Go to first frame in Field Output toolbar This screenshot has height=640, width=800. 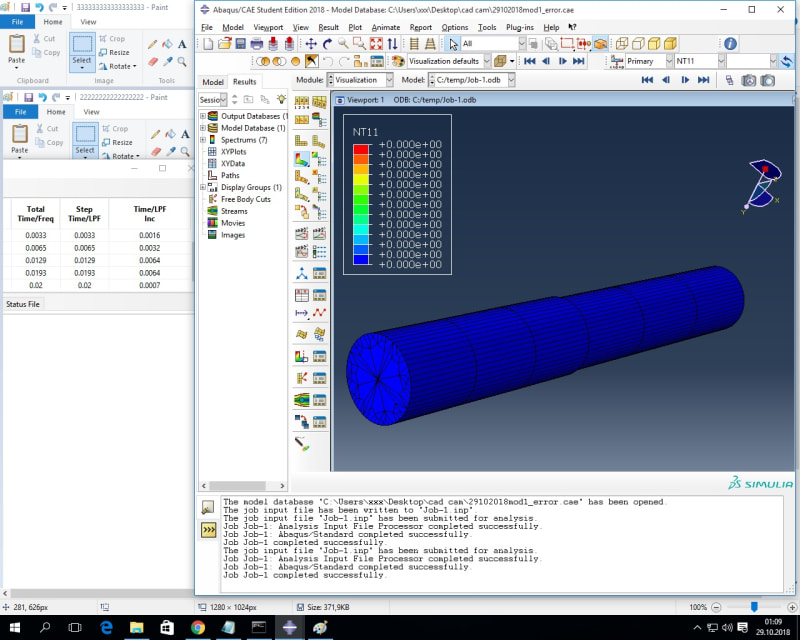(530, 61)
